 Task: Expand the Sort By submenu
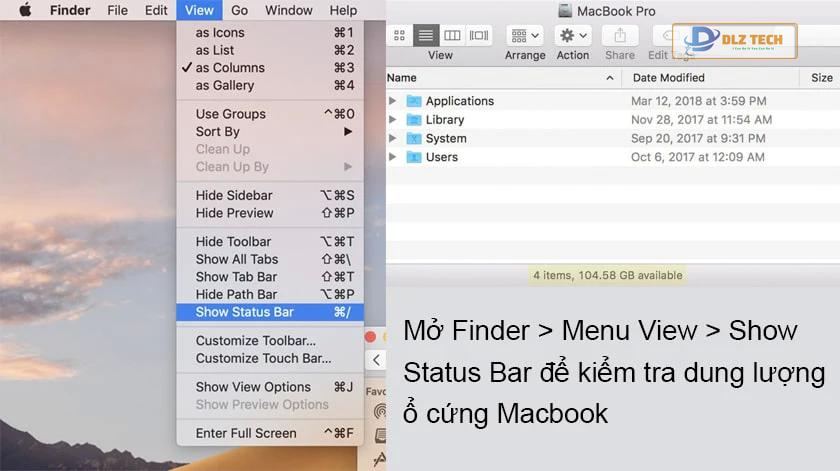click(x=270, y=132)
